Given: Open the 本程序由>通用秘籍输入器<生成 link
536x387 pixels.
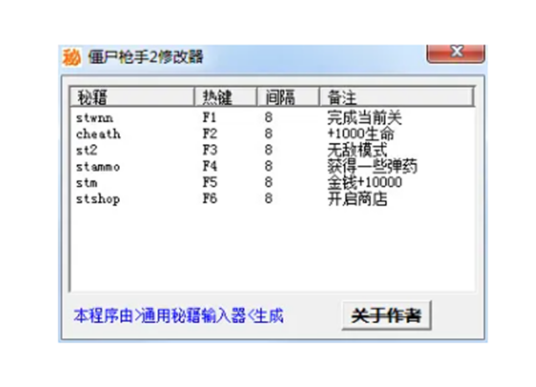Looking at the screenshot, I should [x=178, y=316].
